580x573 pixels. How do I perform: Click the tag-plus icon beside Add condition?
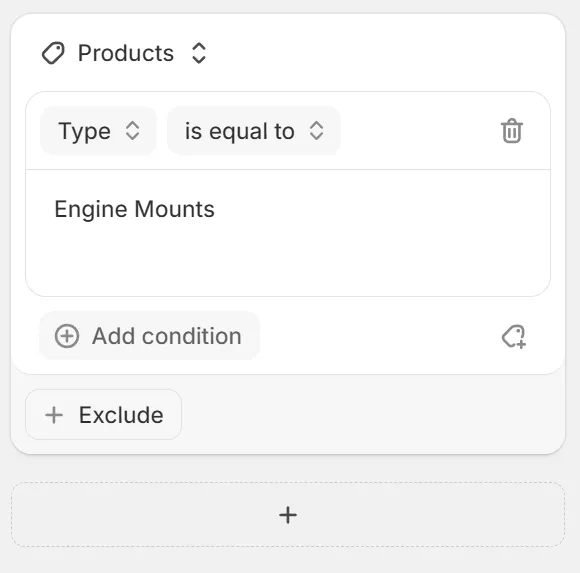coord(514,336)
